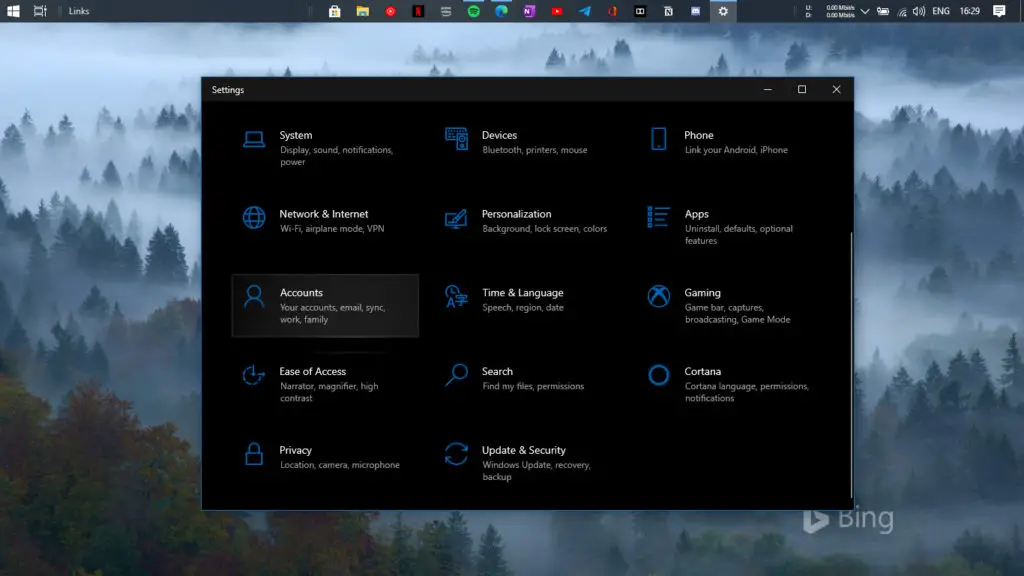The width and height of the screenshot is (1024, 576).
Task: Open Time & Language settings
Action: tap(520, 300)
